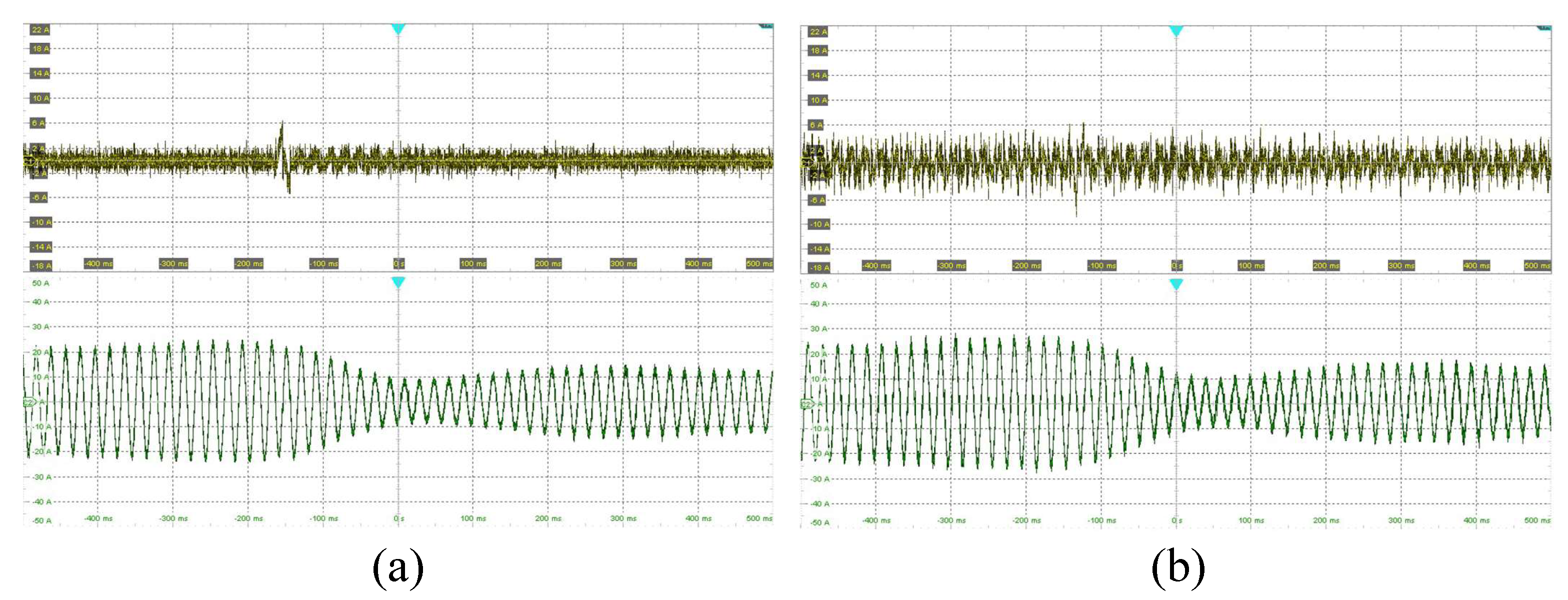Click 0 s time label in panel (b) green plot
1568x600 pixels.
(1177, 520)
